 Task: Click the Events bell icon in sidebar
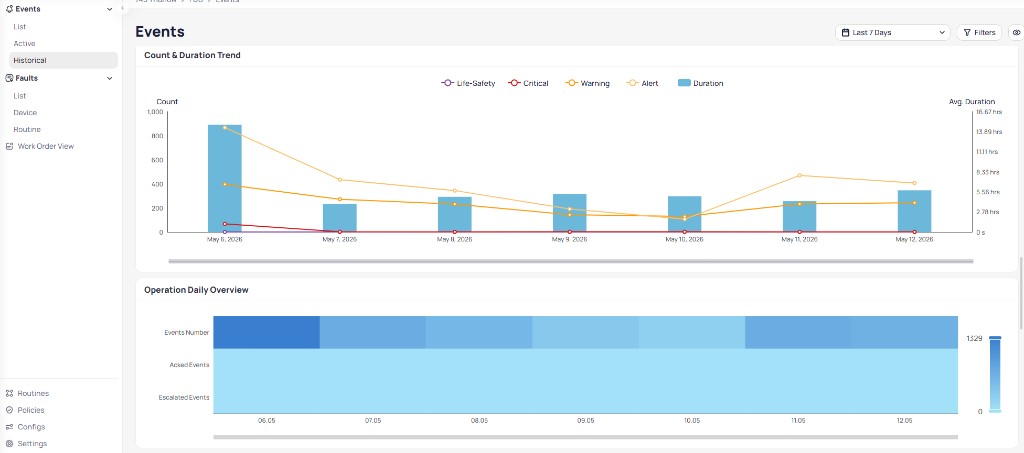click(x=9, y=9)
